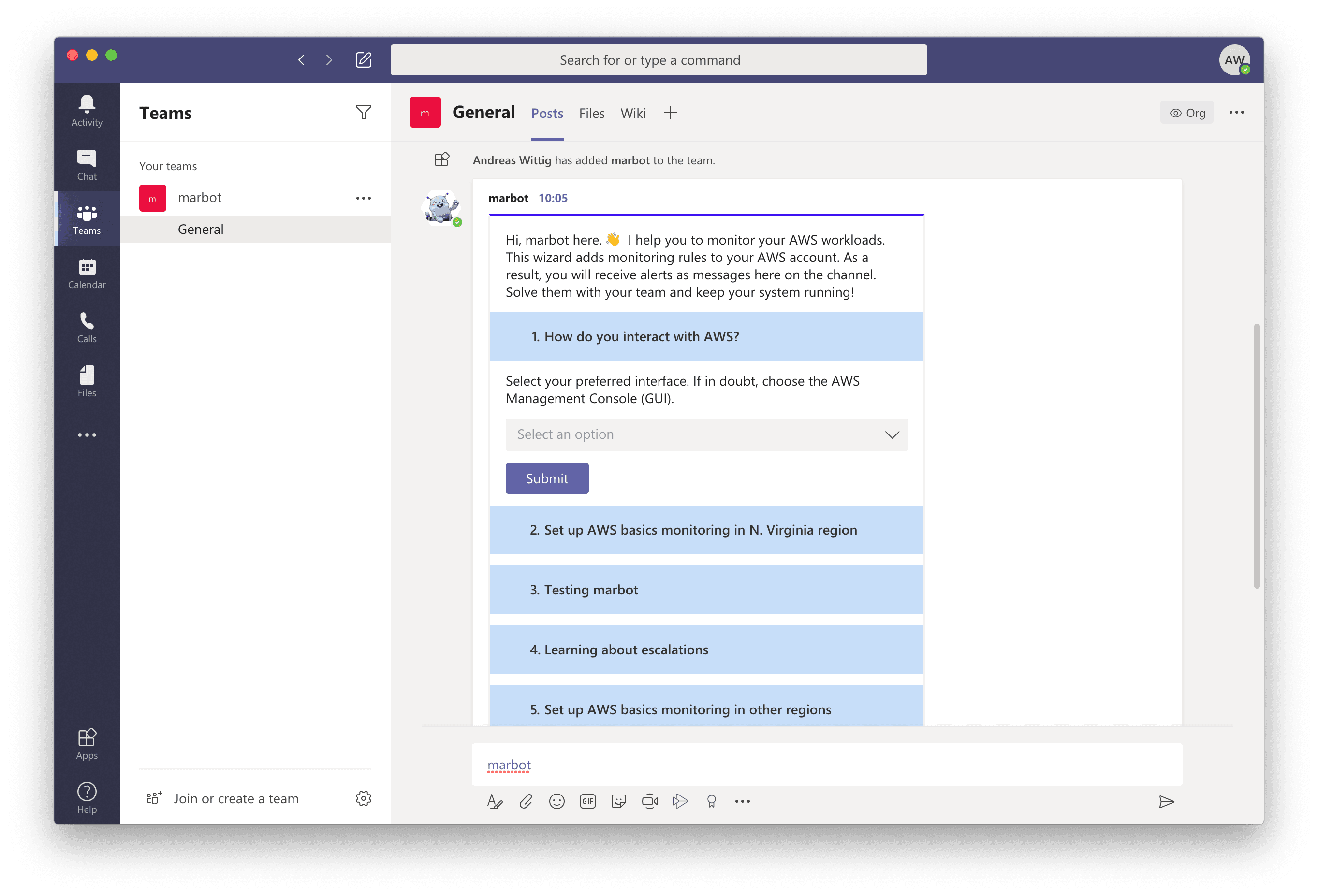This screenshot has width=1318, height=896.
Task: Open the Calendar view
Action: click(x=87, y=273)
